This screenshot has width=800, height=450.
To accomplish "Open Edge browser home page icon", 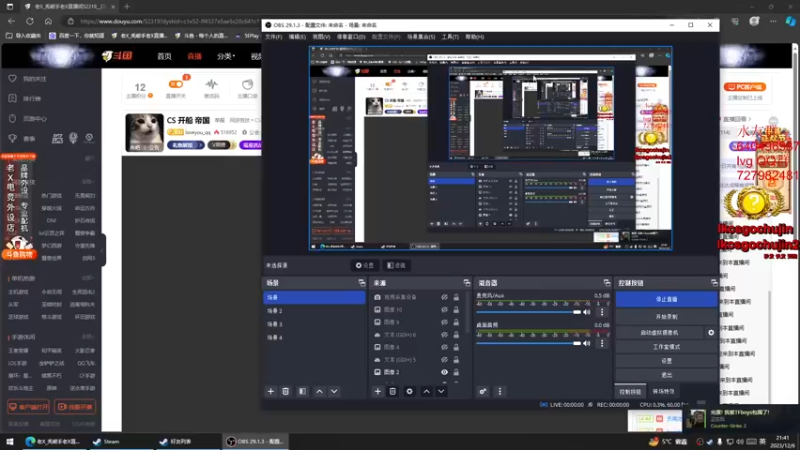I will [x=48, y=21].
